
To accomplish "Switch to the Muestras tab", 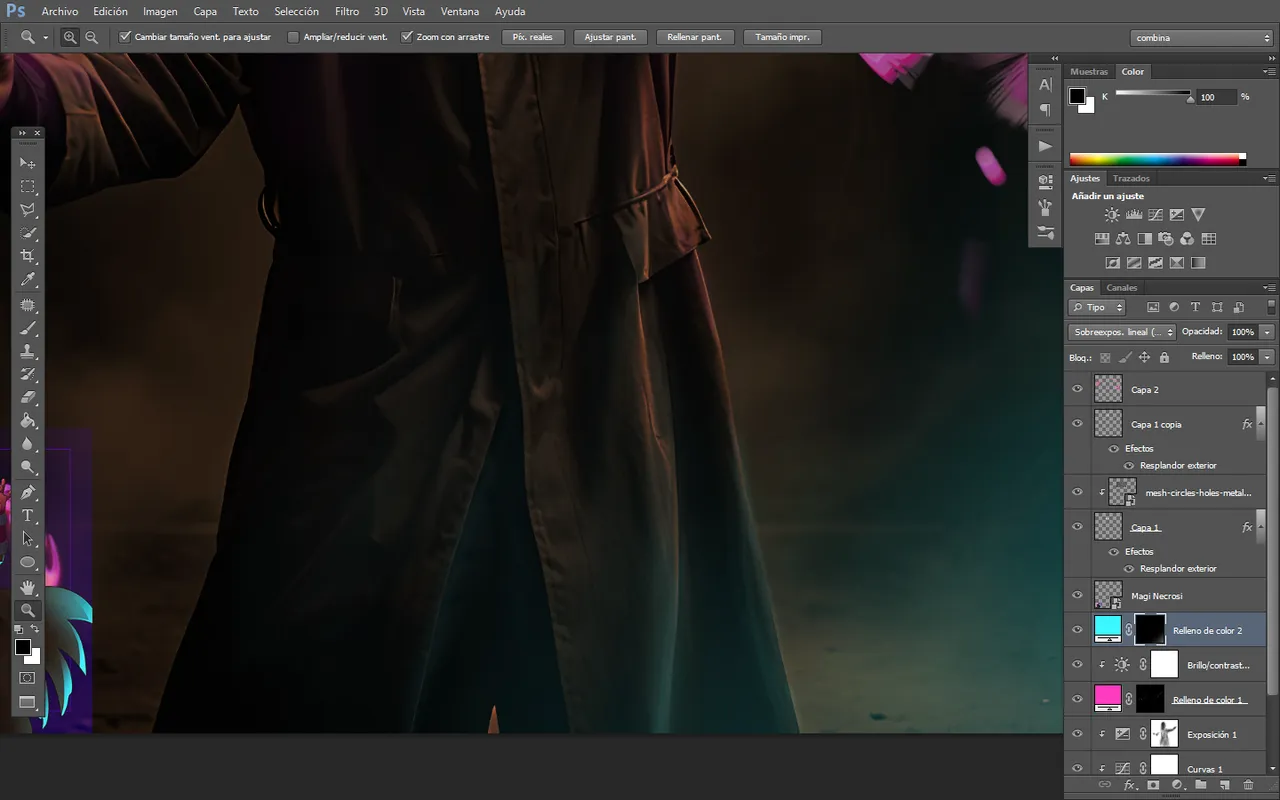I will tap(1089, 72).
